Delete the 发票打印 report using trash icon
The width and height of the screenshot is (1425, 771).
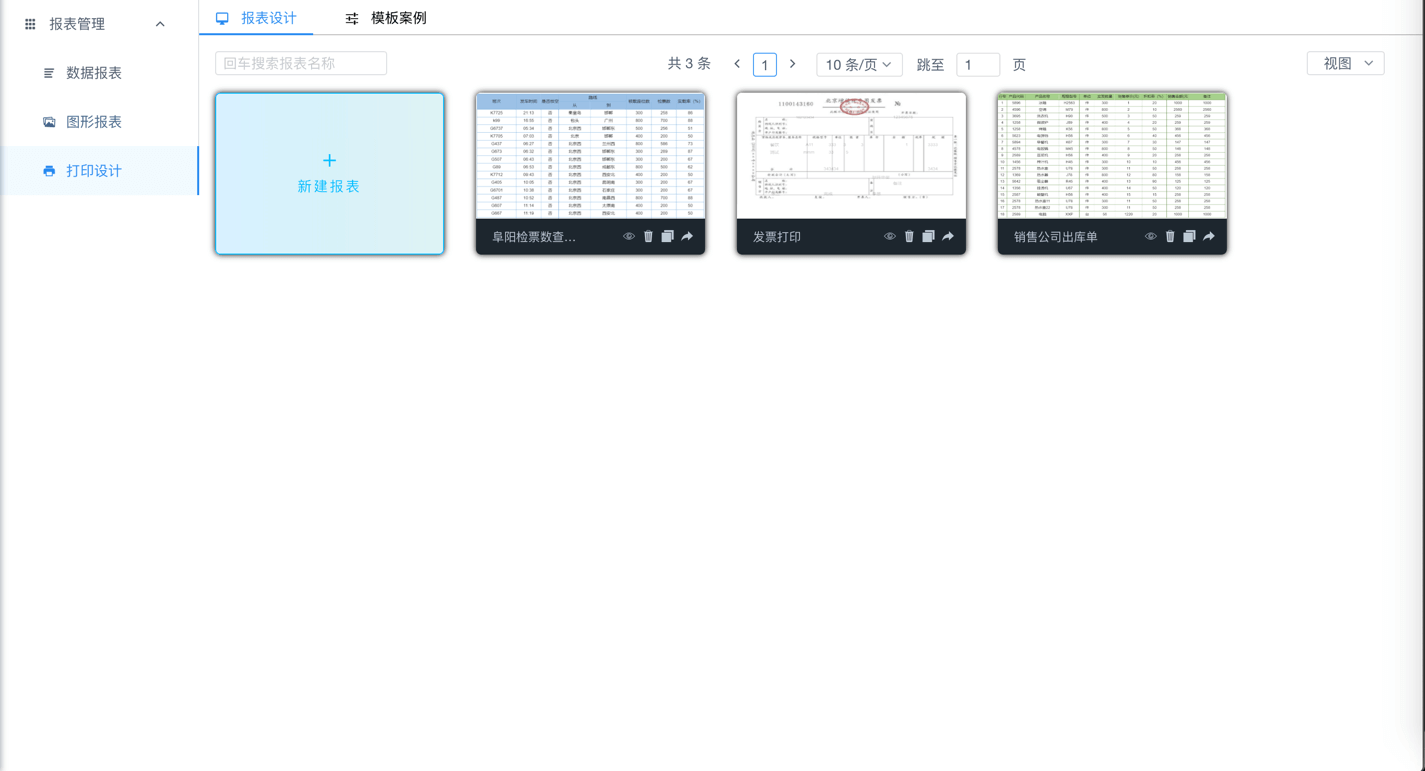coord(909,237)
